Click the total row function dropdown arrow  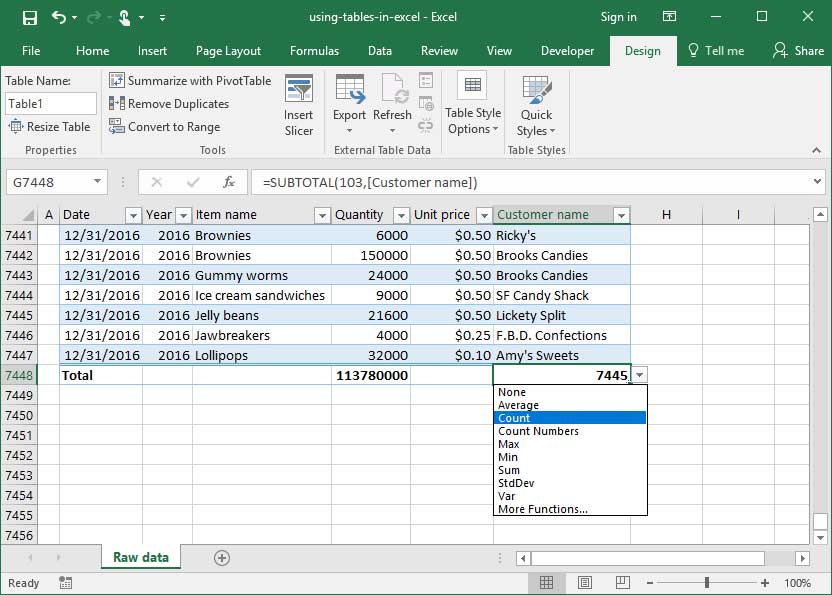tap(640, 375)
